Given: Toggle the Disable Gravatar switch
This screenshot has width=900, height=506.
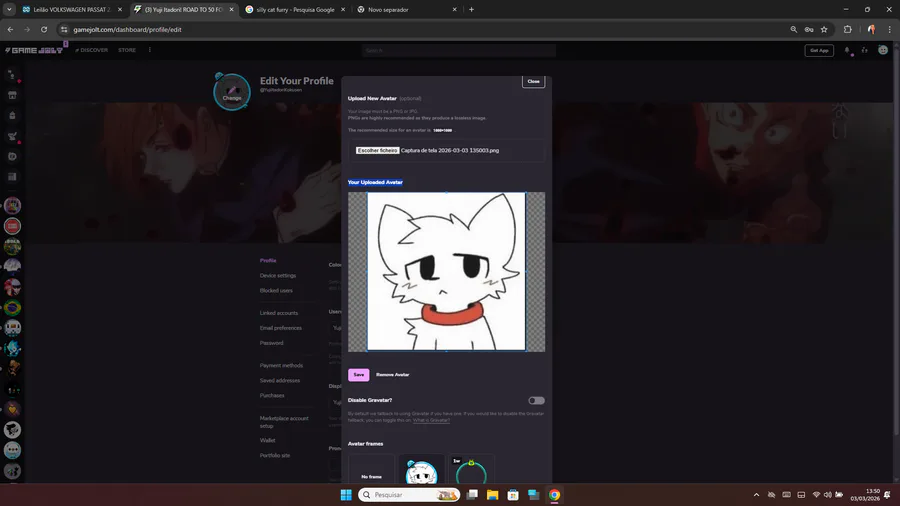Looking at the screenshot, I should (536, 400).
